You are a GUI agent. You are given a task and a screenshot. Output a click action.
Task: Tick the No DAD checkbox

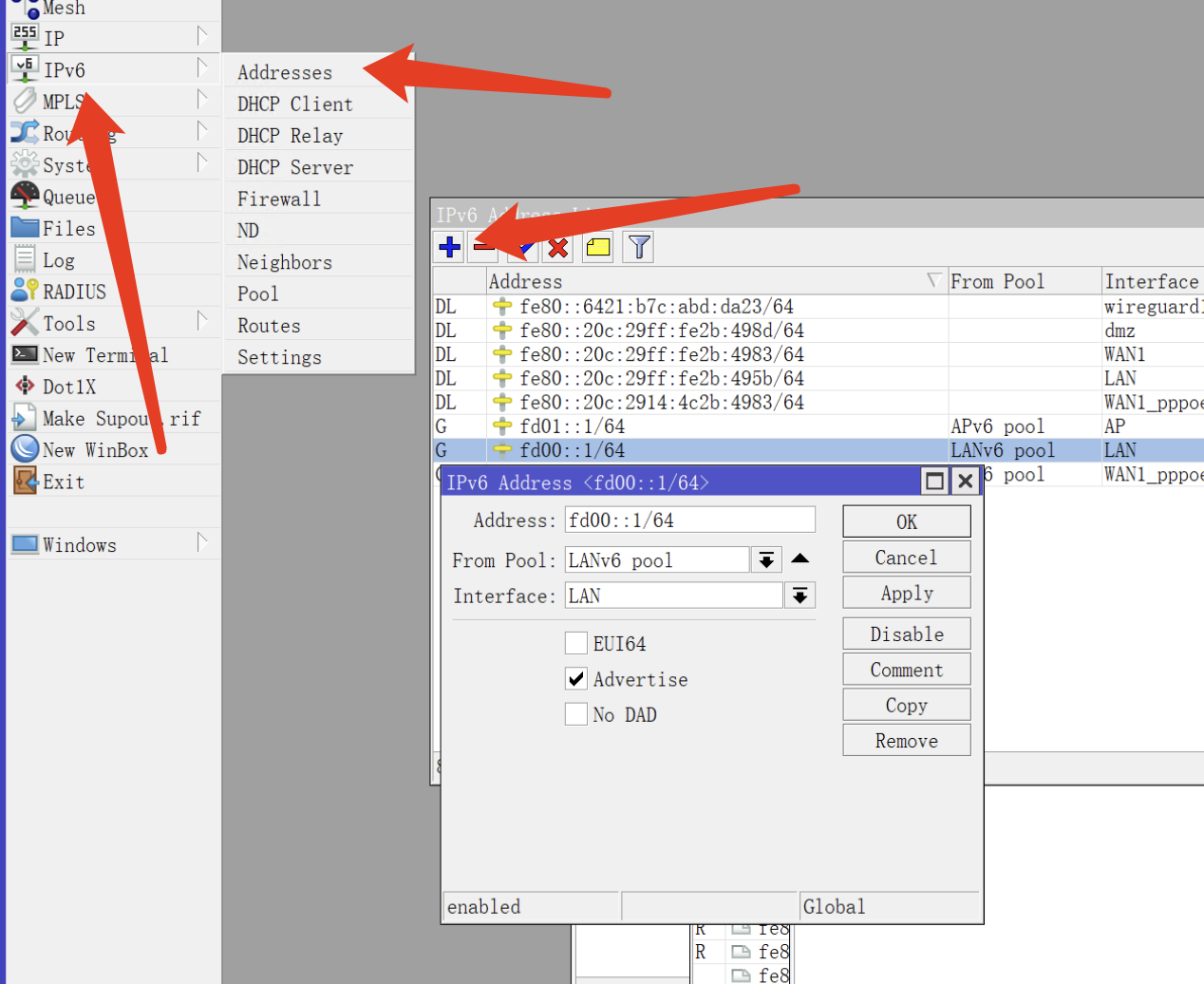tap(576, 714)
